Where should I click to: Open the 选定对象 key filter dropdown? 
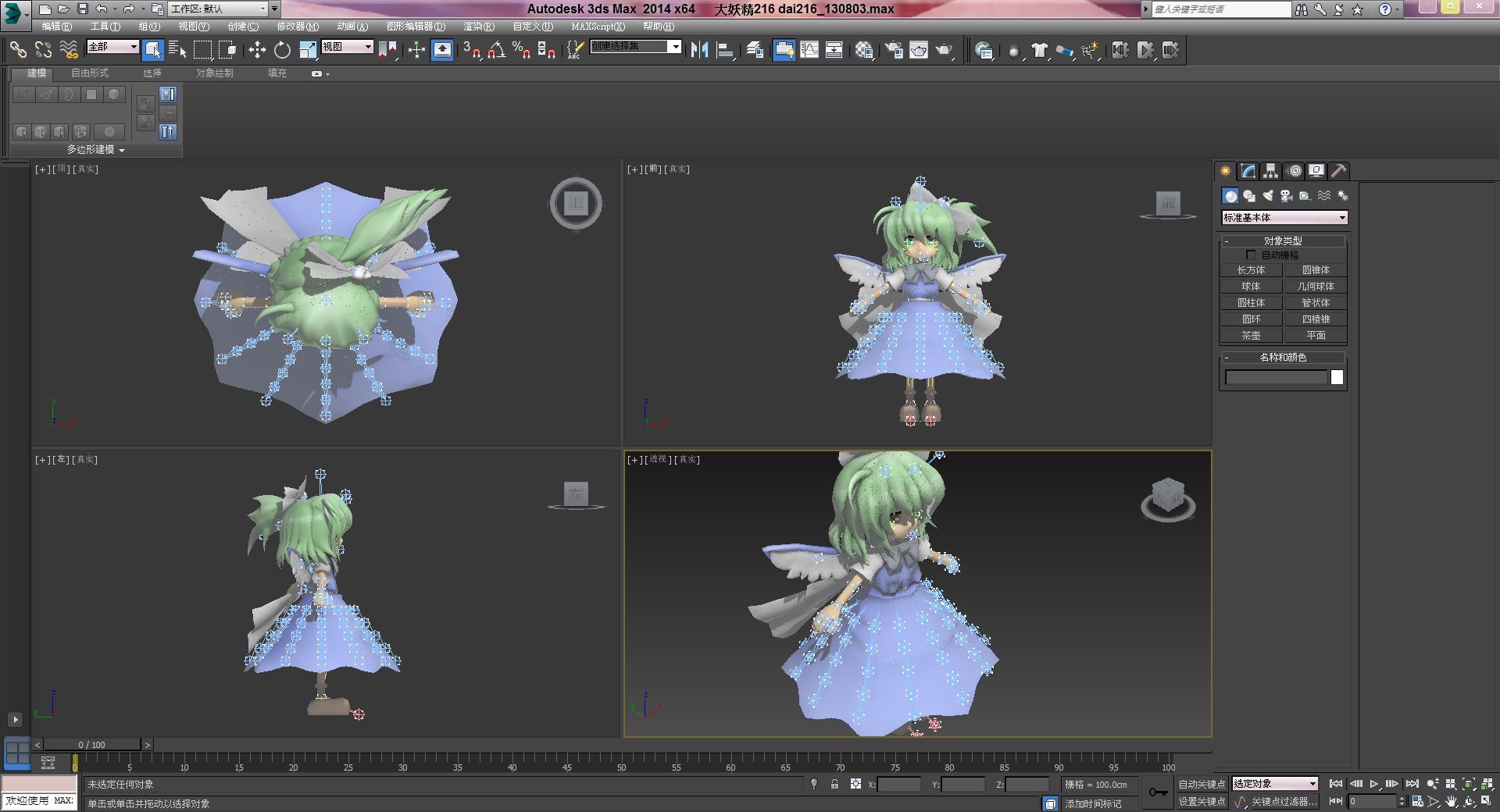1275,784
